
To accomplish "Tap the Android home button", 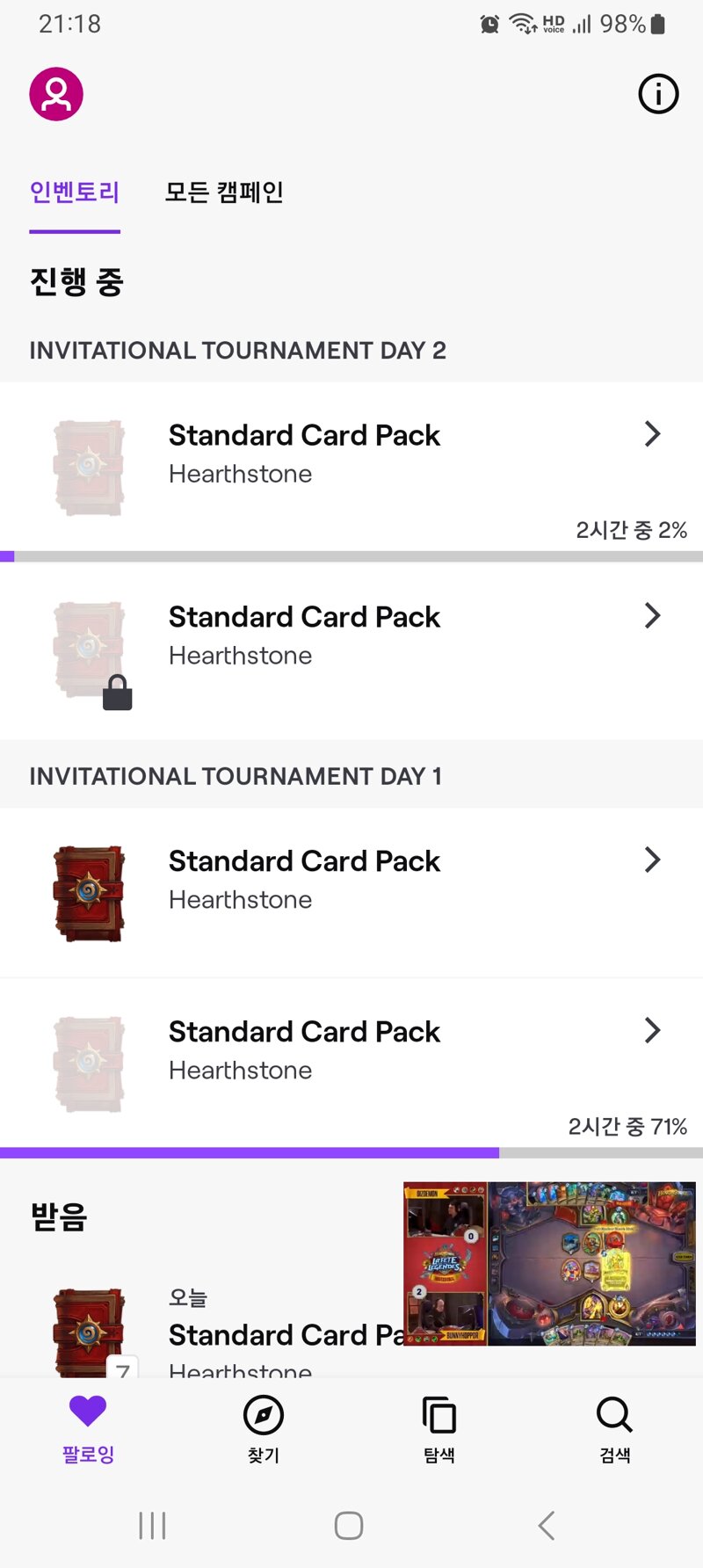I will tap(349, 1526).
